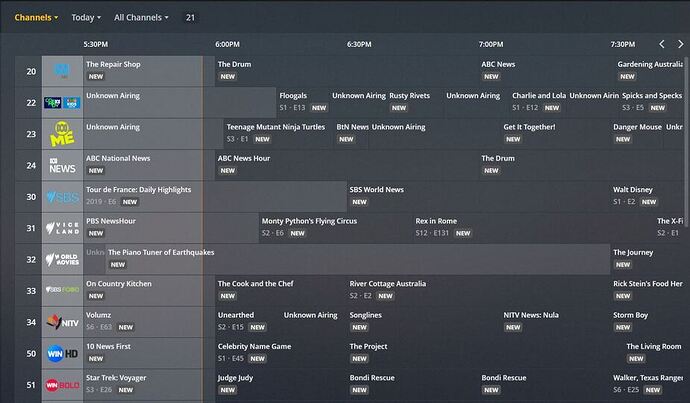Open Walt Disney S1 E2 listing

click(647, 197)
